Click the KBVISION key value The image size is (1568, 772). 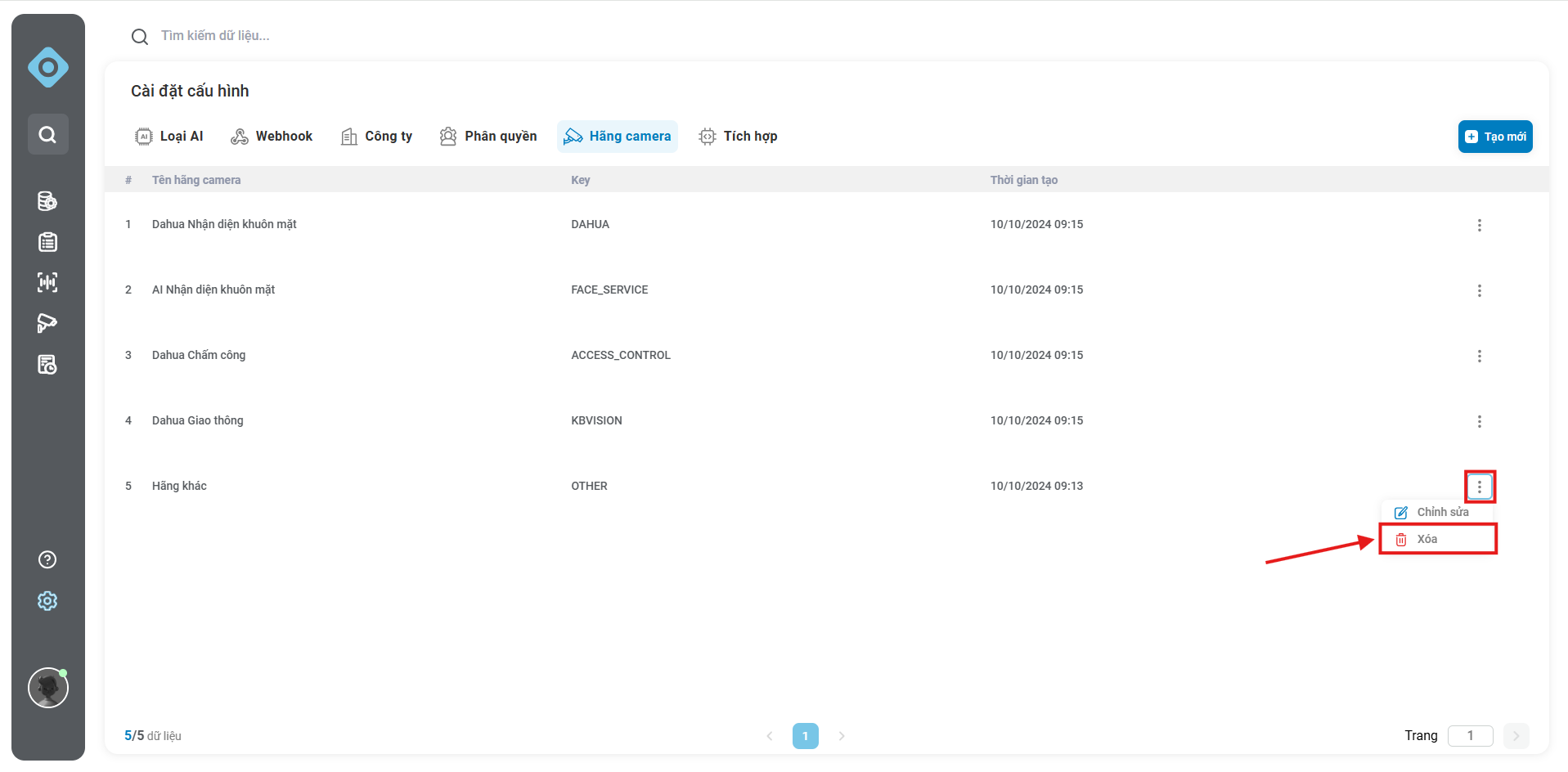[596, 420]
